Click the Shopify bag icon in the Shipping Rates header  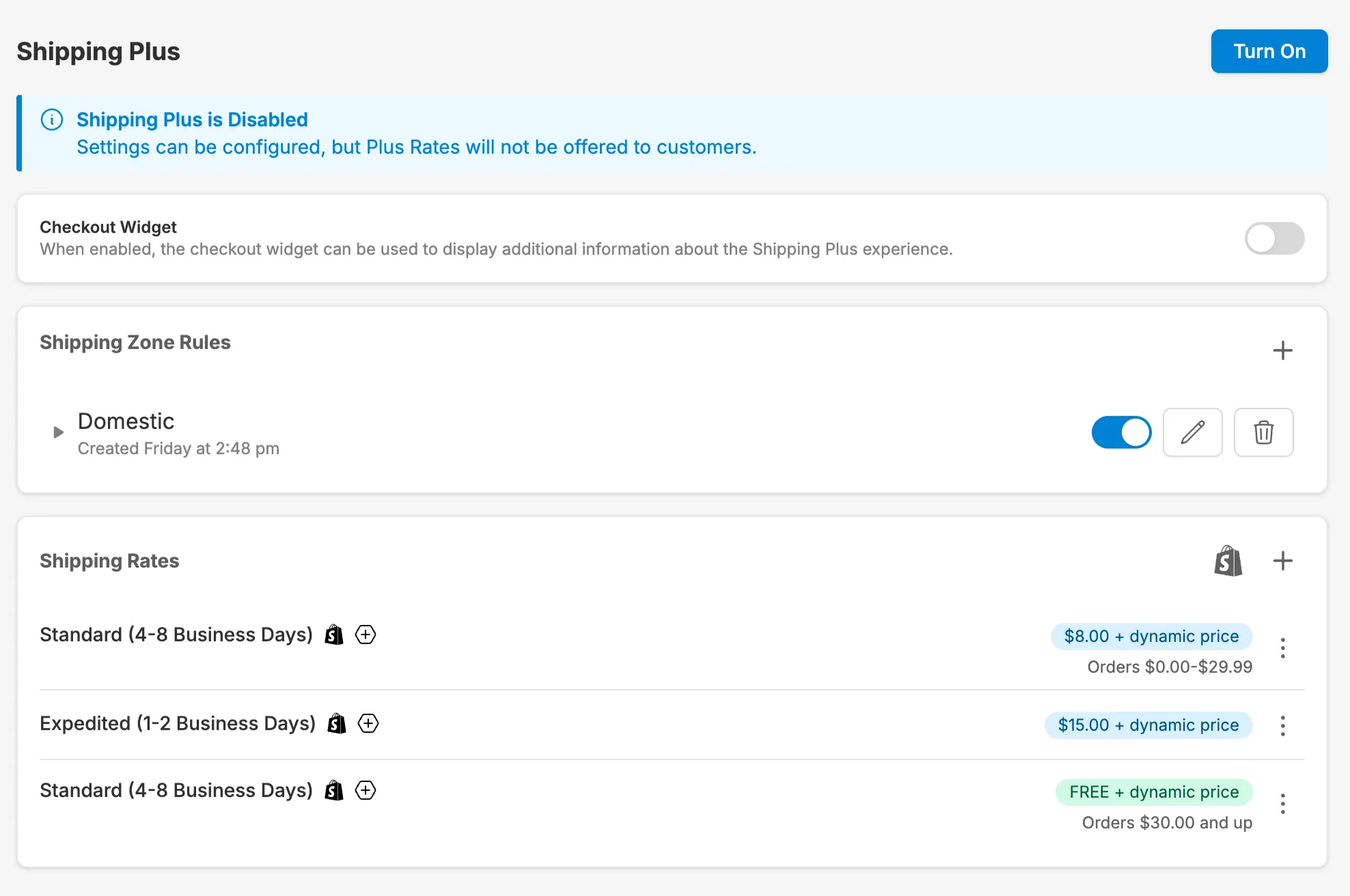pyautogui.click(x=1228, y=561)
